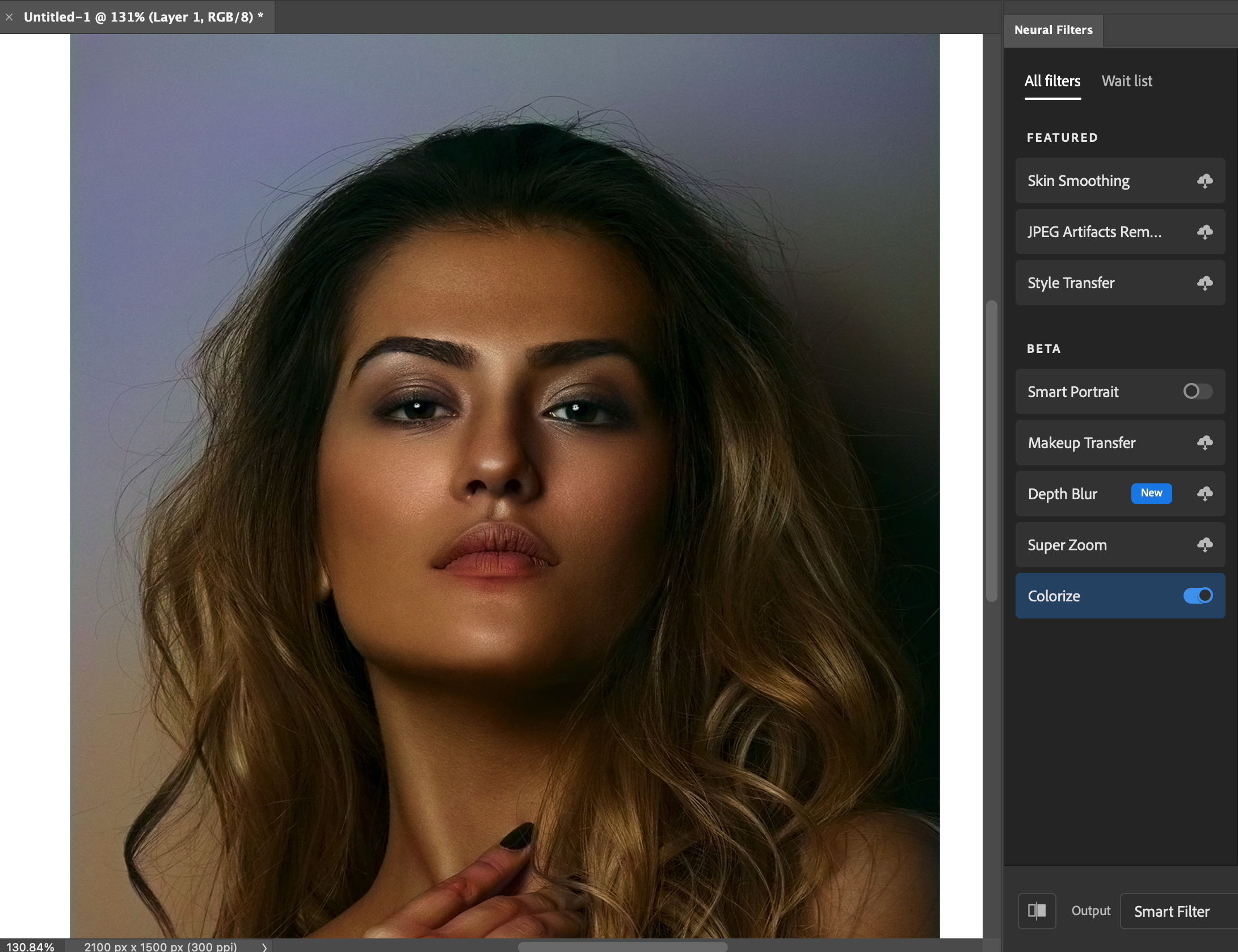The height and width of the screenshot is (952, 1238).
Task: Switch to the Wait list tab
Action: [1127, 81]
